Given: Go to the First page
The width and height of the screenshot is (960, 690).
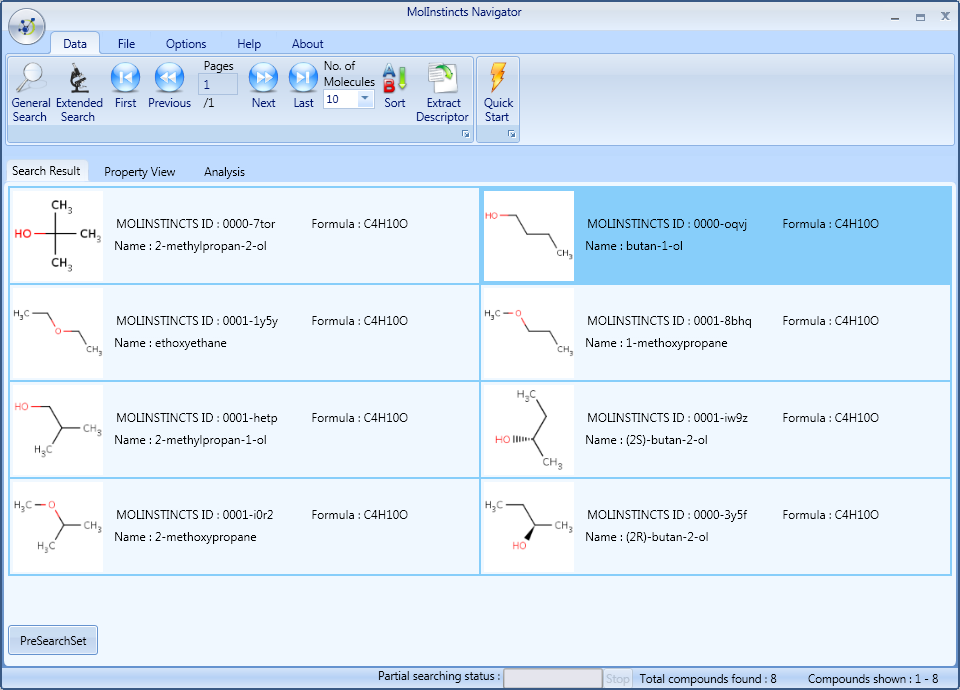Looking at the screenshot, I should click(126, 86).
